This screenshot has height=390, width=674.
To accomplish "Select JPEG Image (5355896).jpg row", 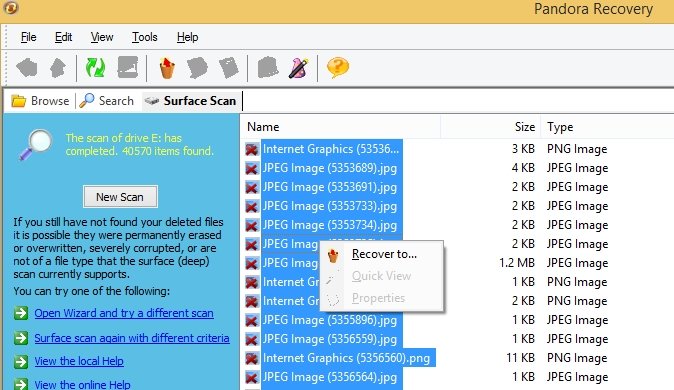I will point(330,320).
